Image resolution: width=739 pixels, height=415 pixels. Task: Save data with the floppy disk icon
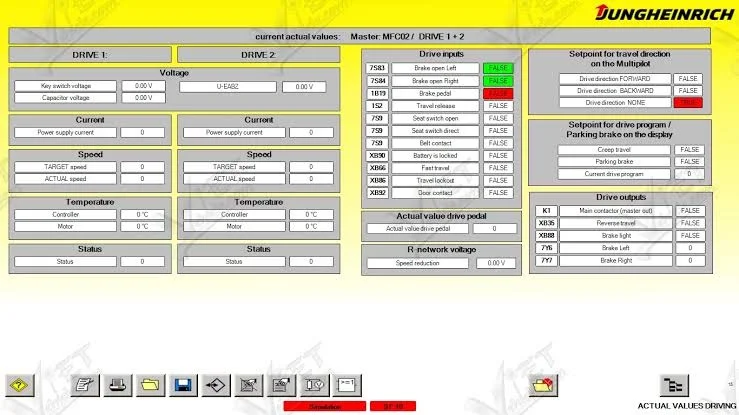tap(183, 385)
